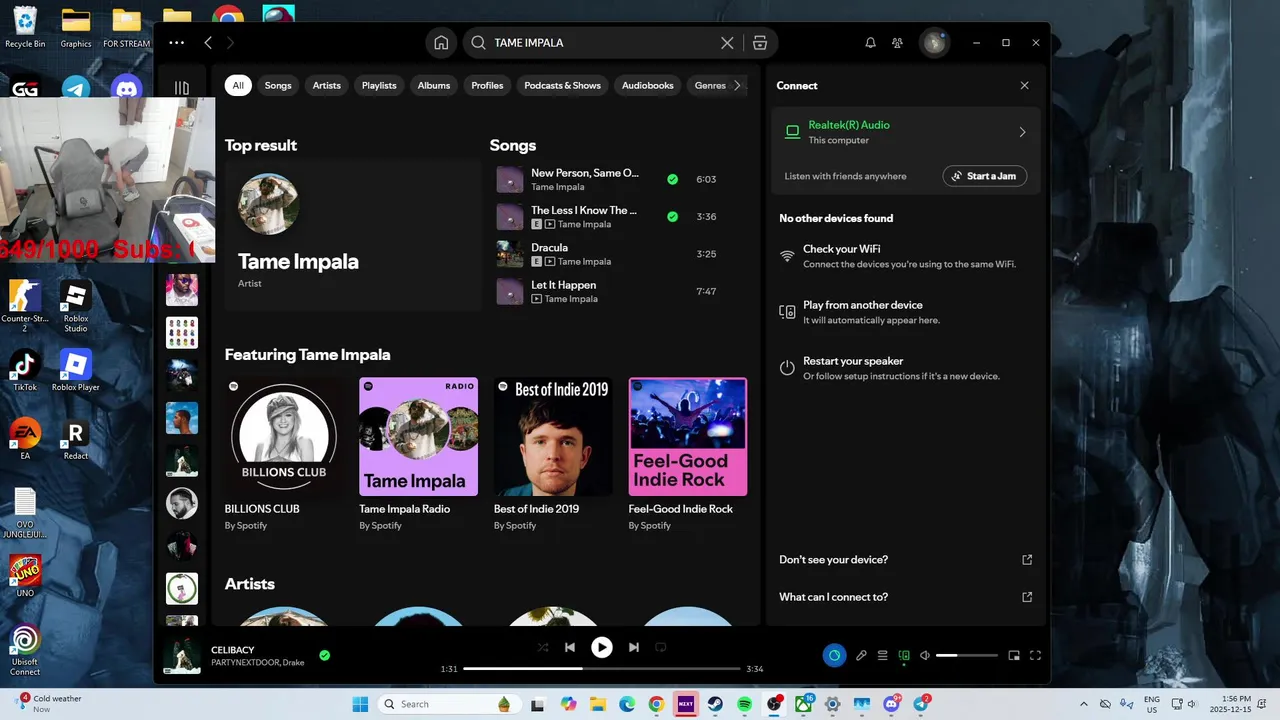Open Ubisoft Connect desktop shortcut
This screenshot has height=720, width=1280.
coord(25,650)
